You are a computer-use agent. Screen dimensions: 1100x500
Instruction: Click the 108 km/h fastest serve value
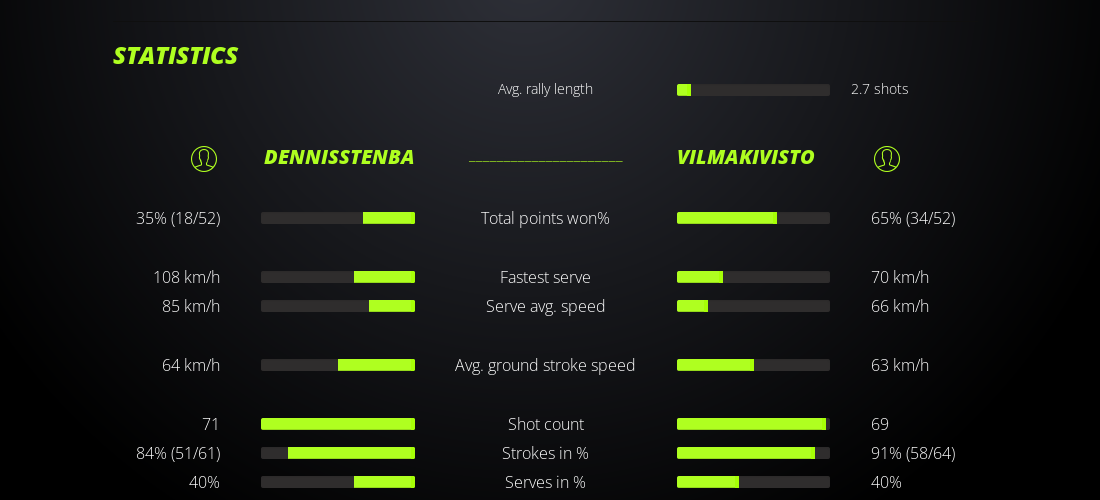coord(186,277)
